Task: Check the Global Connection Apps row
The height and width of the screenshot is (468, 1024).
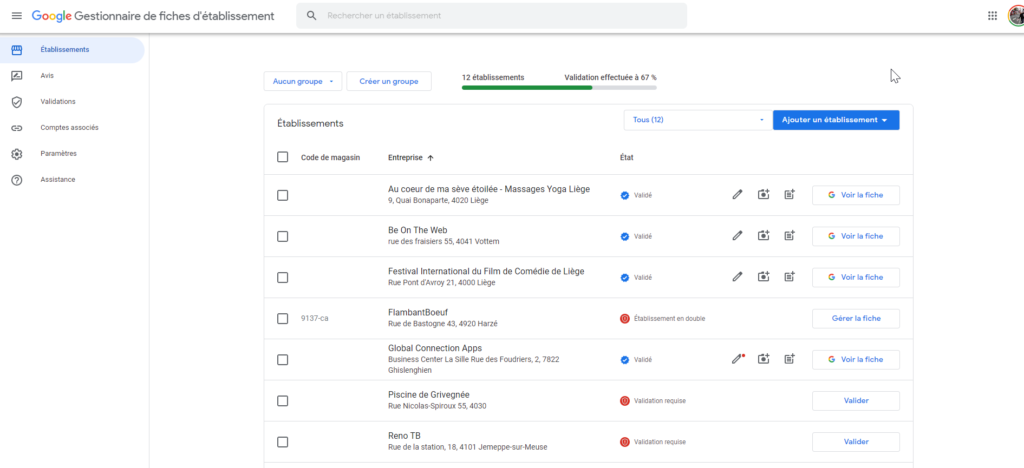Action: pos(282,360)
